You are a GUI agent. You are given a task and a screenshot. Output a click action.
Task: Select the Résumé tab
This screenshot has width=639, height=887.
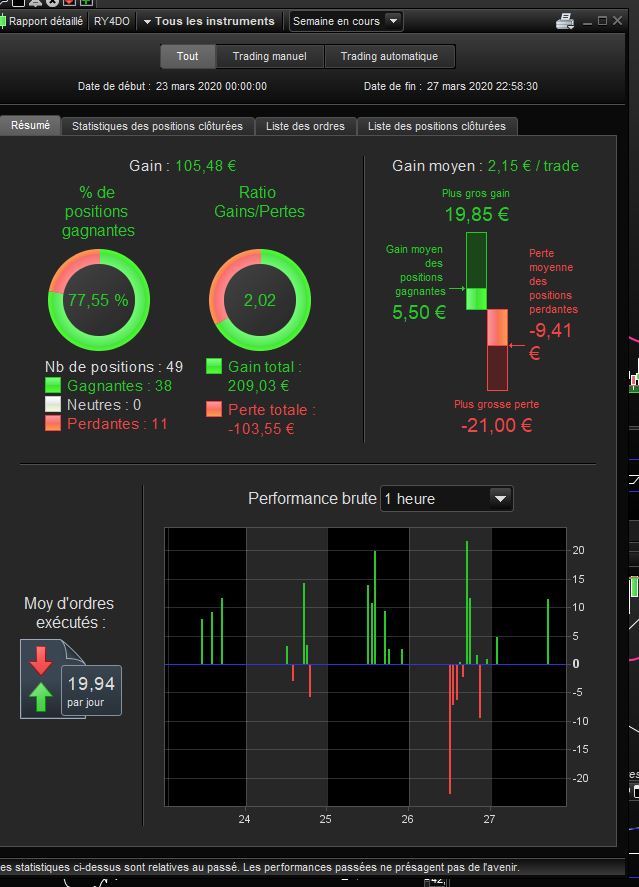tap(30, 125)
